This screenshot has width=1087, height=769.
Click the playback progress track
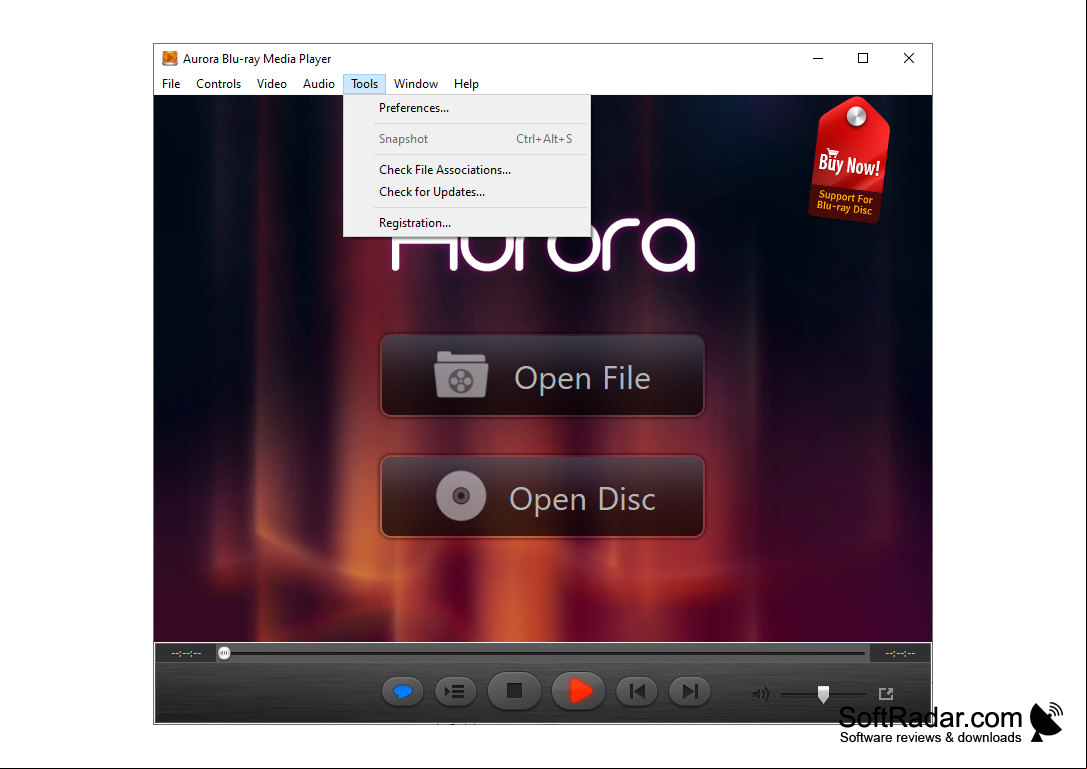click(x=544, y=653)
